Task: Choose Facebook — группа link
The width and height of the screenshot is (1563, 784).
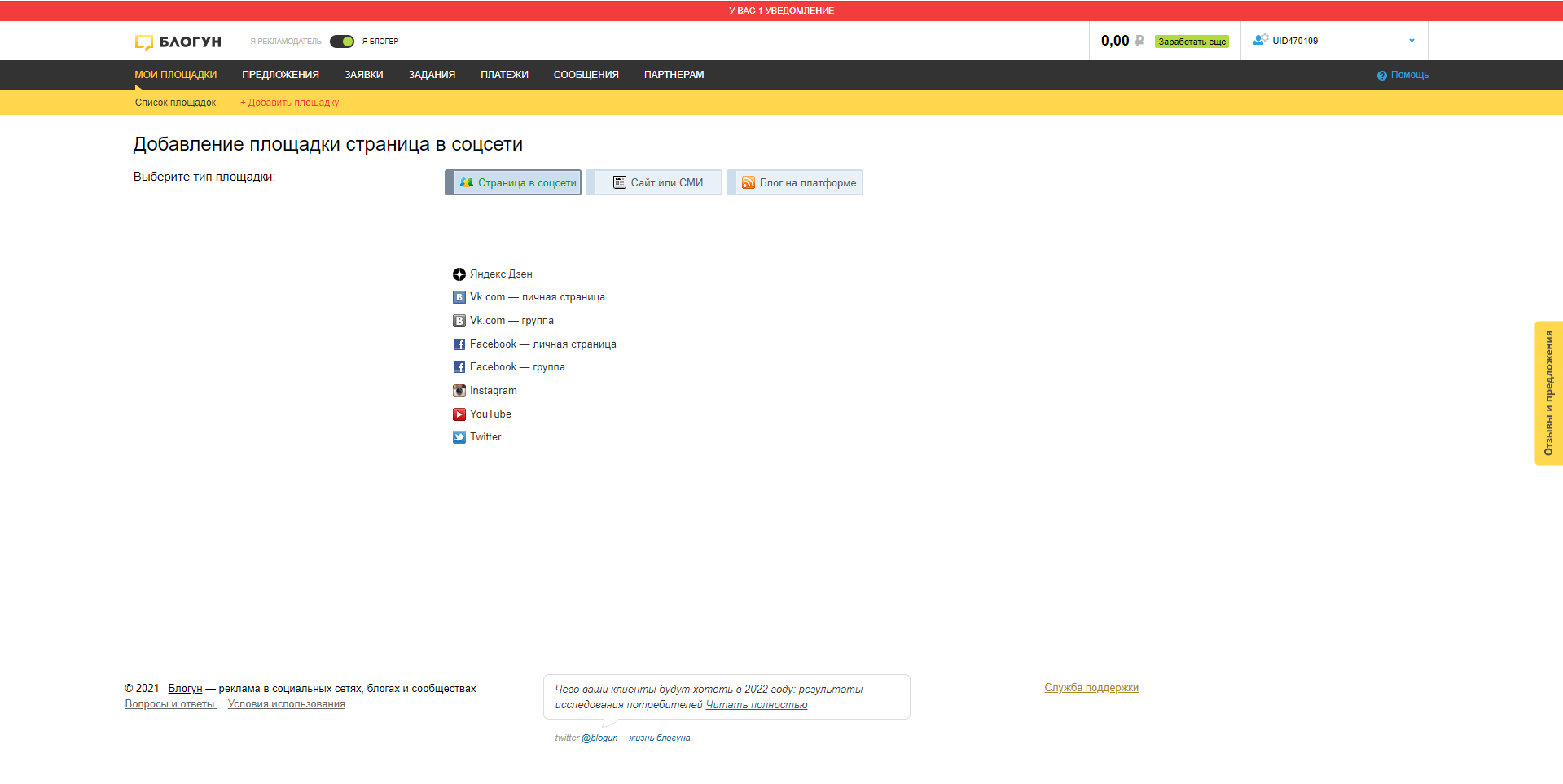Action: [517, 367]
